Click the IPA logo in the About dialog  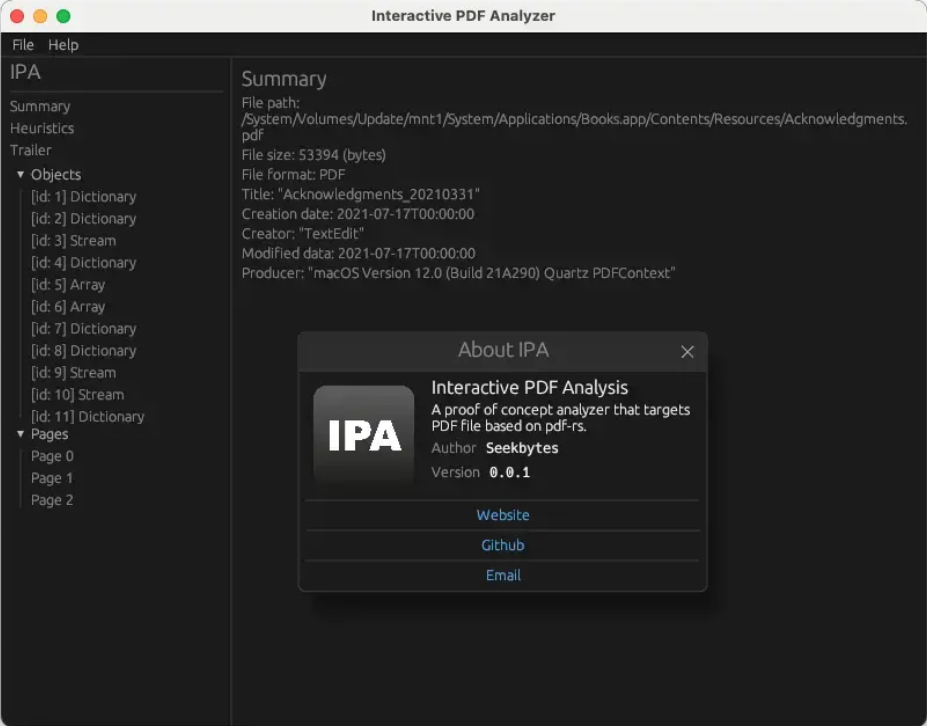pos(364,433)
